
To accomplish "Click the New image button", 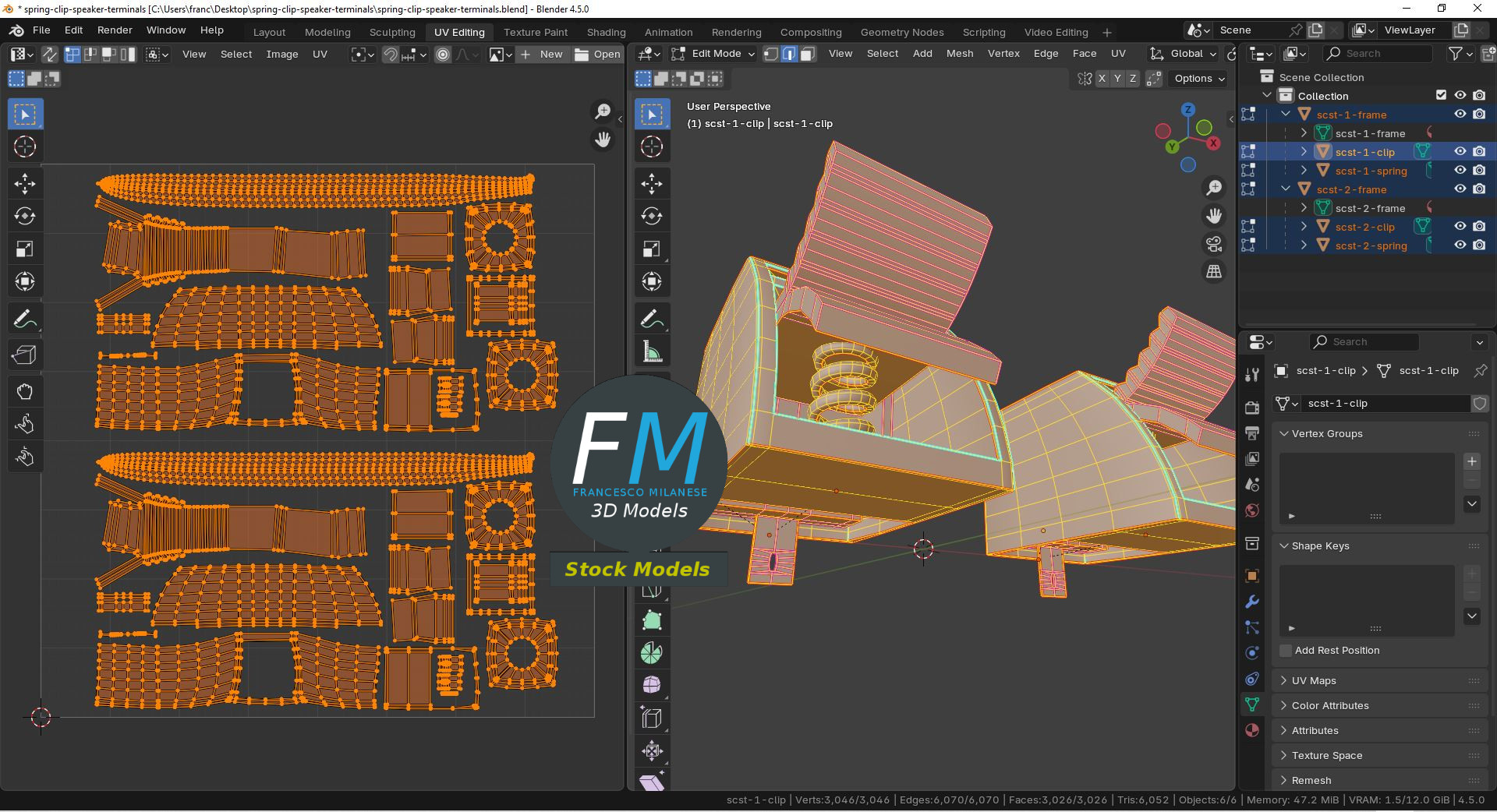I will (x=542, y=55).
